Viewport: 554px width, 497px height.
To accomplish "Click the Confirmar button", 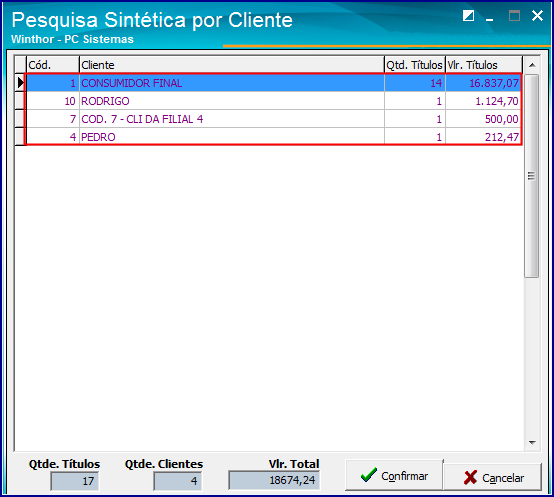I will [x=394, y=475].
